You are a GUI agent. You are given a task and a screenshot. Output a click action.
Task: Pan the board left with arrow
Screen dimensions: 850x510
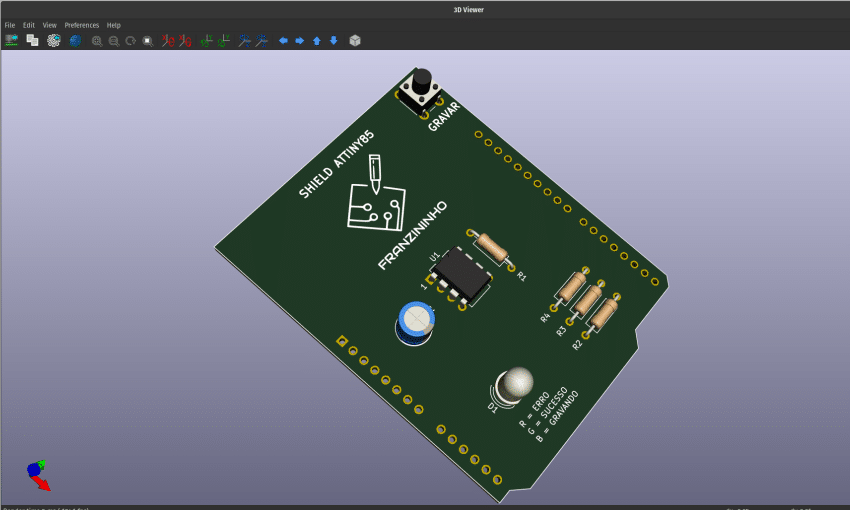[283, 41]
